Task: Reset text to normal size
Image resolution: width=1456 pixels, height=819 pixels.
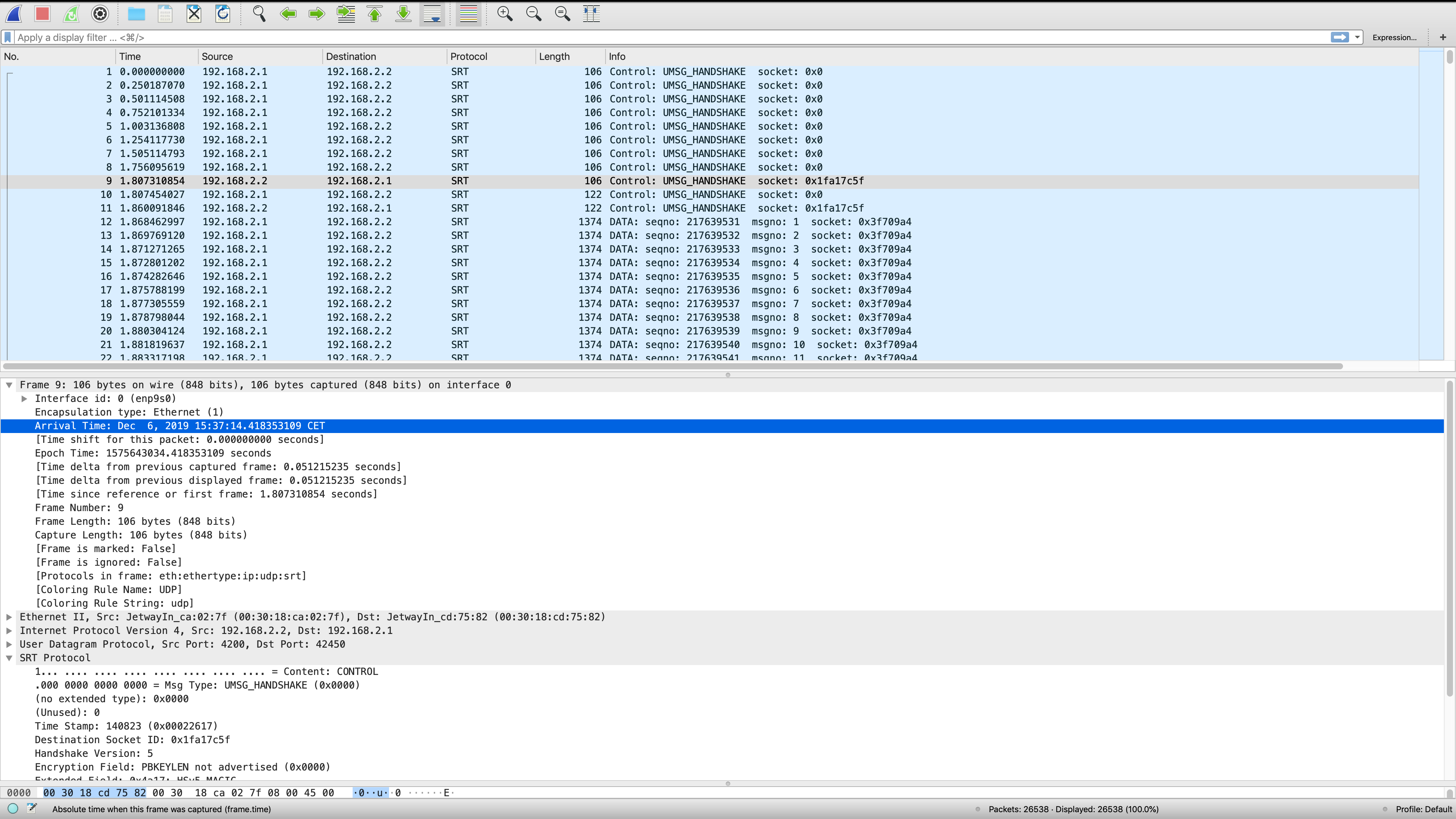Action: point(562,14)
